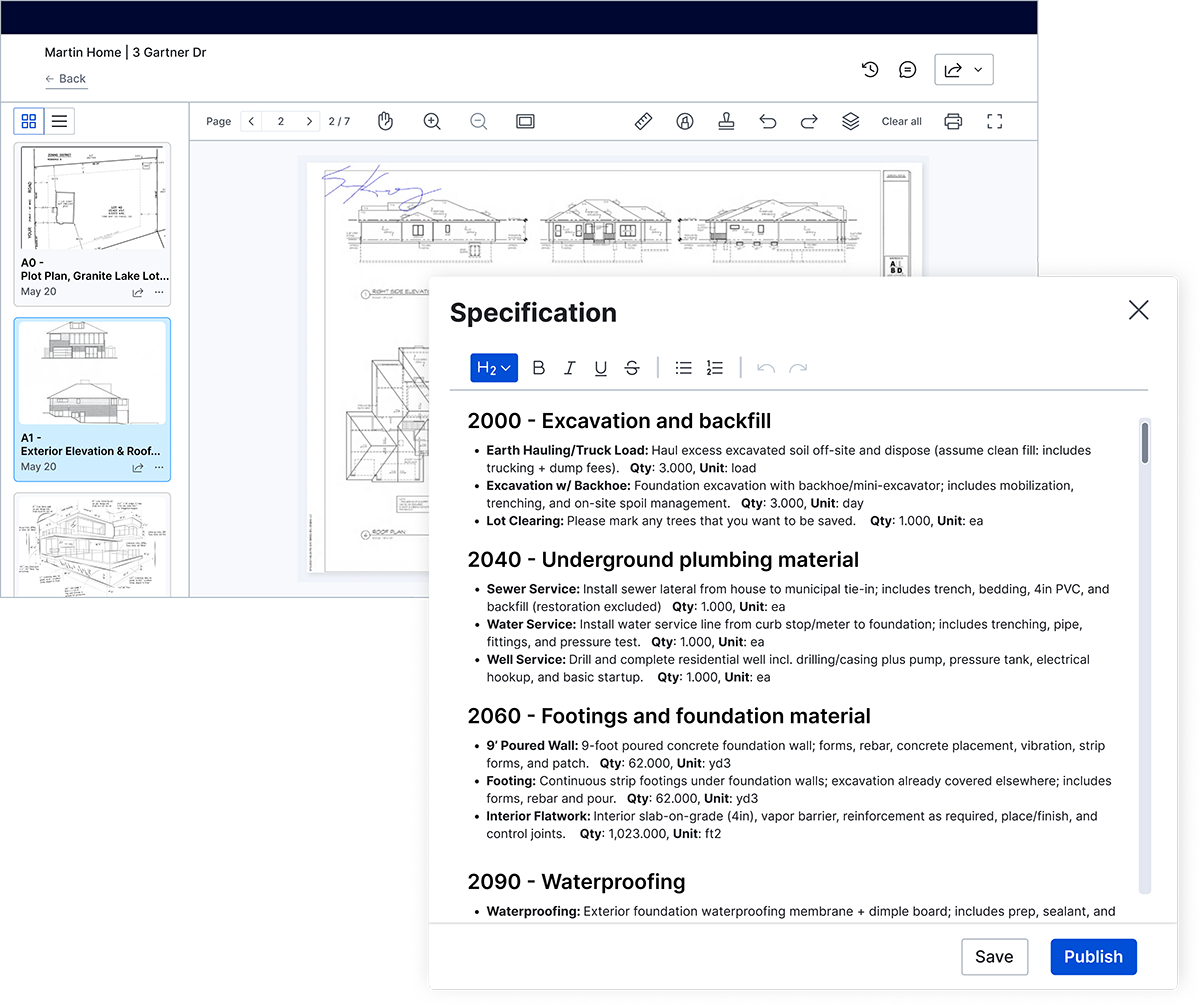Open more options for A0 Plot Plan
The height and width of the screenshot is (1005, 1200).
click(159, 292)
